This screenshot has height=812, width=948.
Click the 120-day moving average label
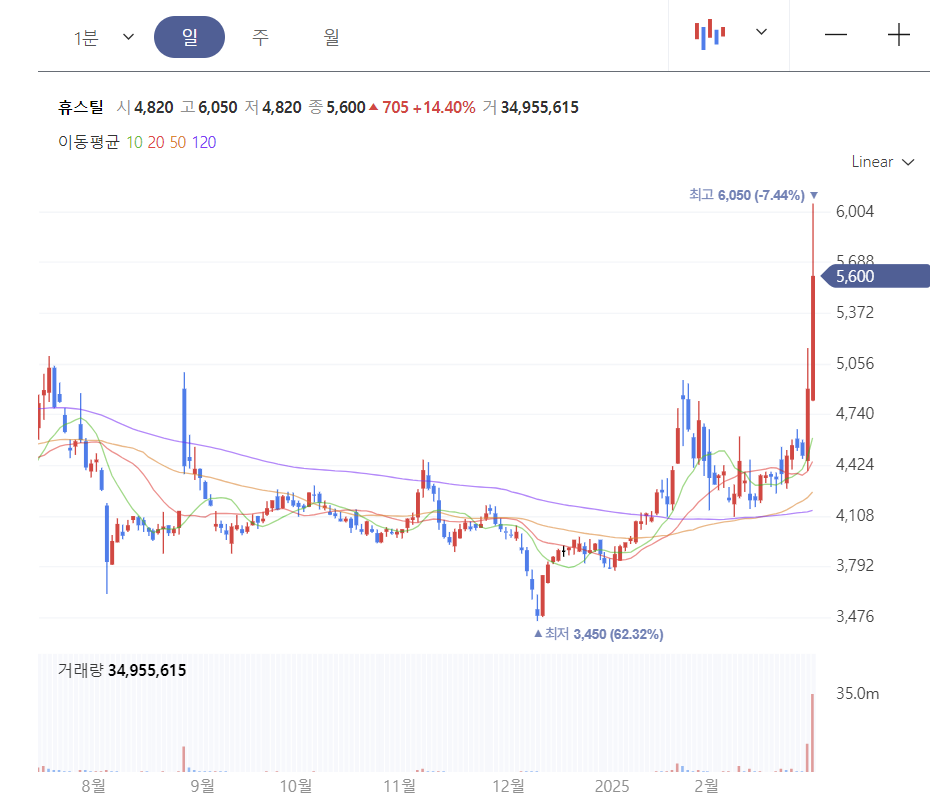pos(204,143)
